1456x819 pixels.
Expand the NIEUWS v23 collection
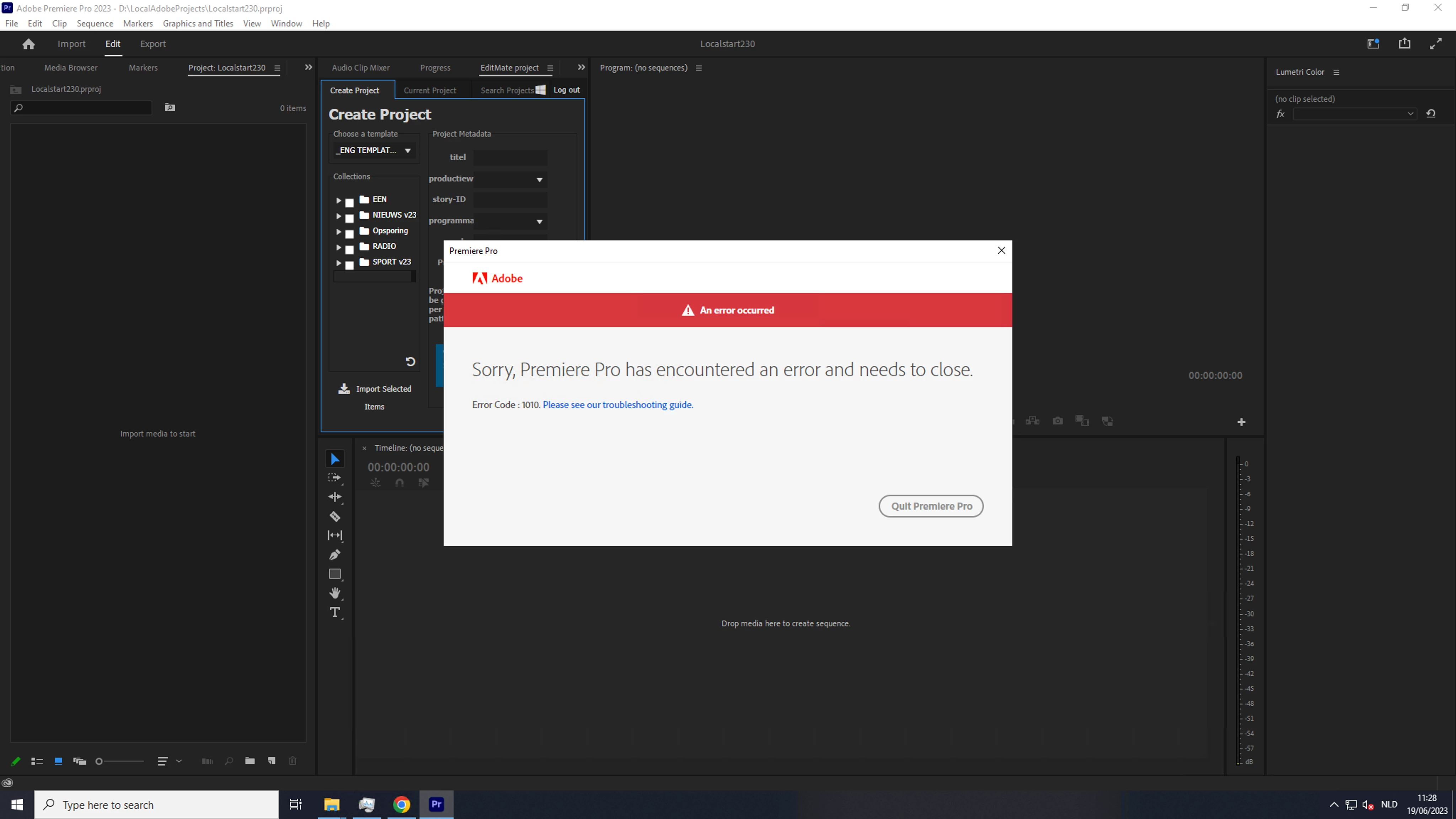338,216
